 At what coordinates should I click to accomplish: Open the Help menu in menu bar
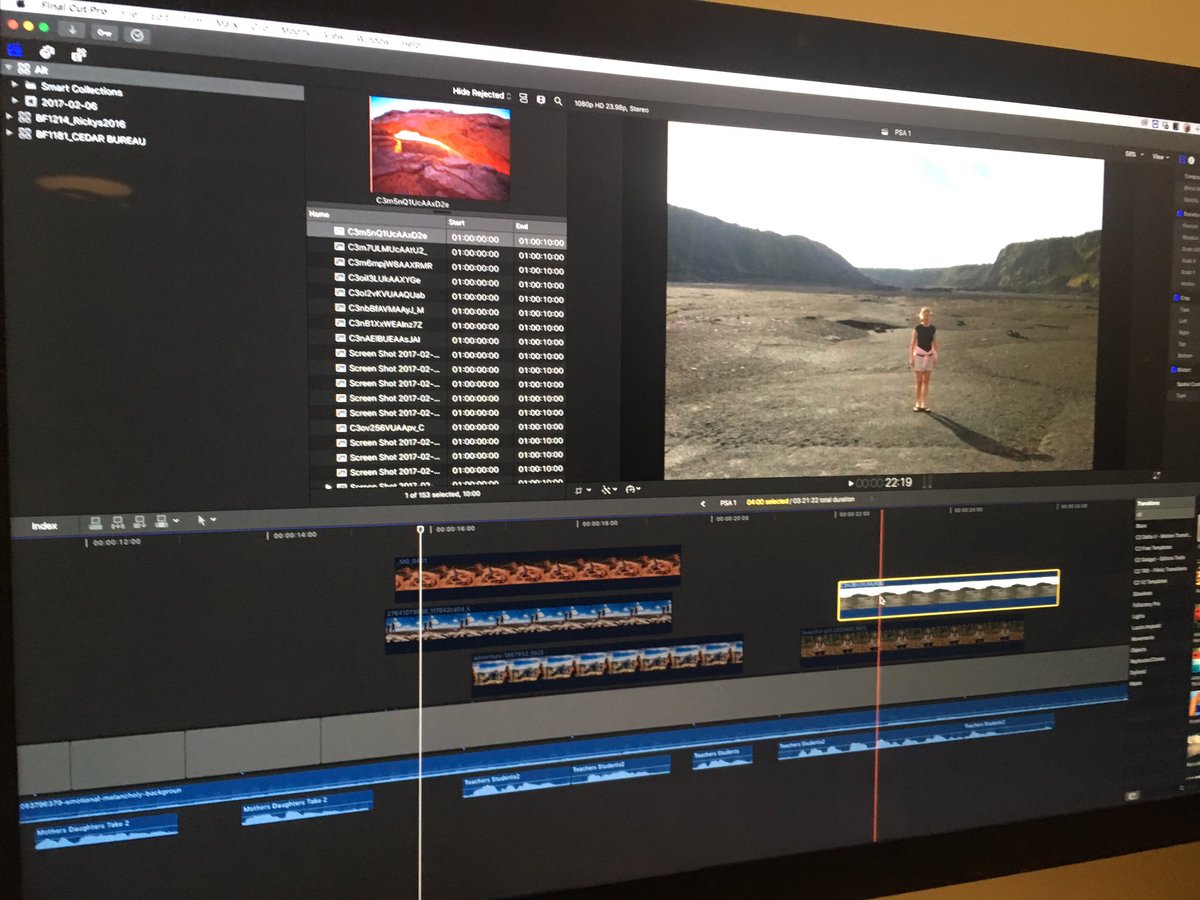410,45
